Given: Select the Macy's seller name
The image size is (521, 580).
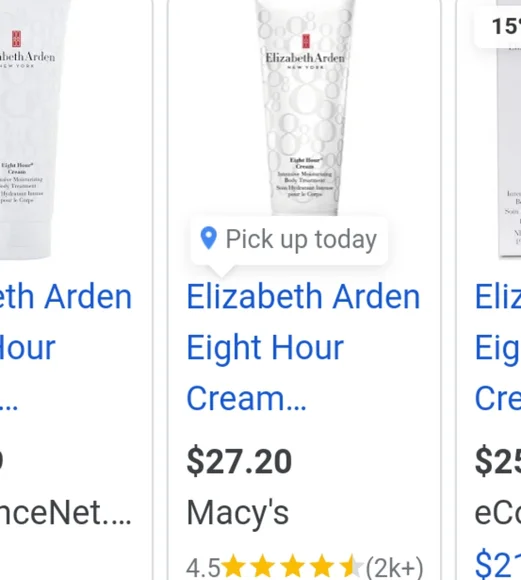Looking at the screenshot, I should (x=238, y=513).
